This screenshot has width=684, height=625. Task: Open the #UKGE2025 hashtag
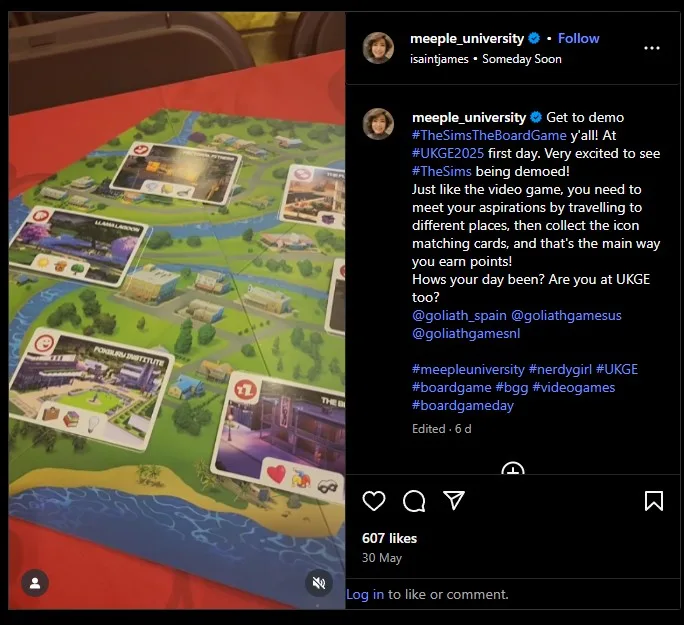click(448, 153)
